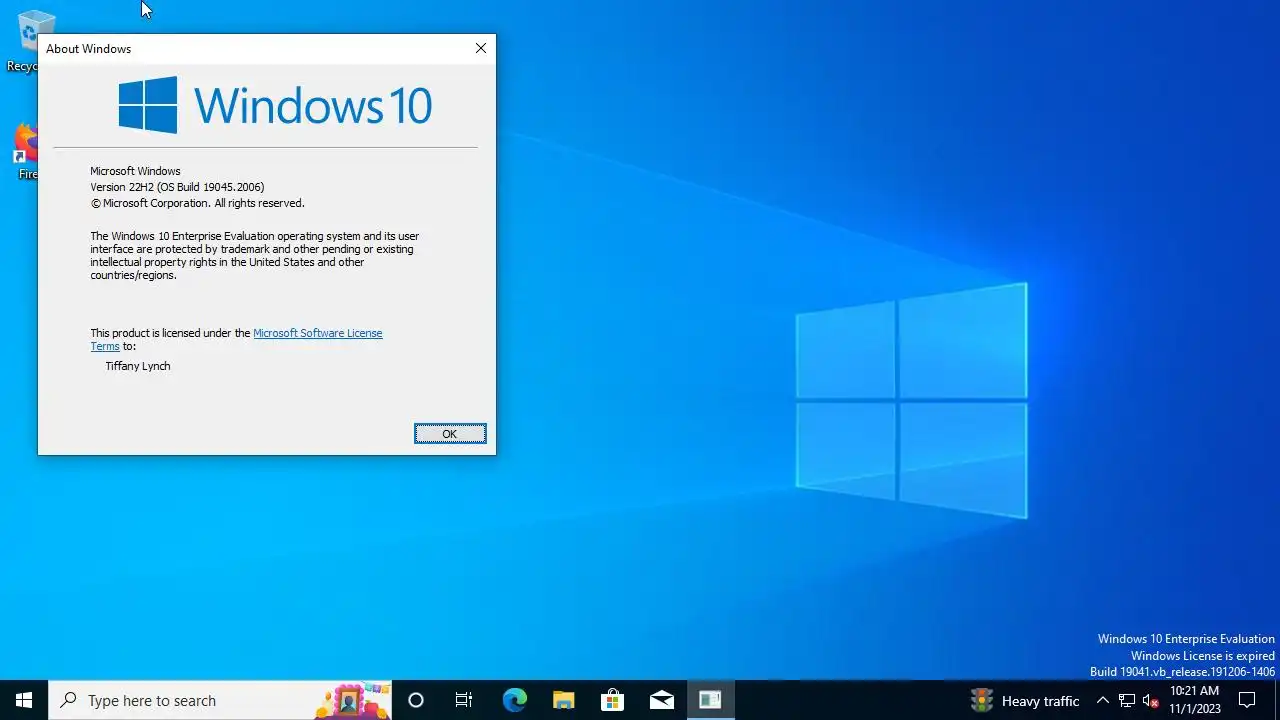Select the active winver taskbar button
Viewport: 1280px width, 720px height.
(710, 700)
